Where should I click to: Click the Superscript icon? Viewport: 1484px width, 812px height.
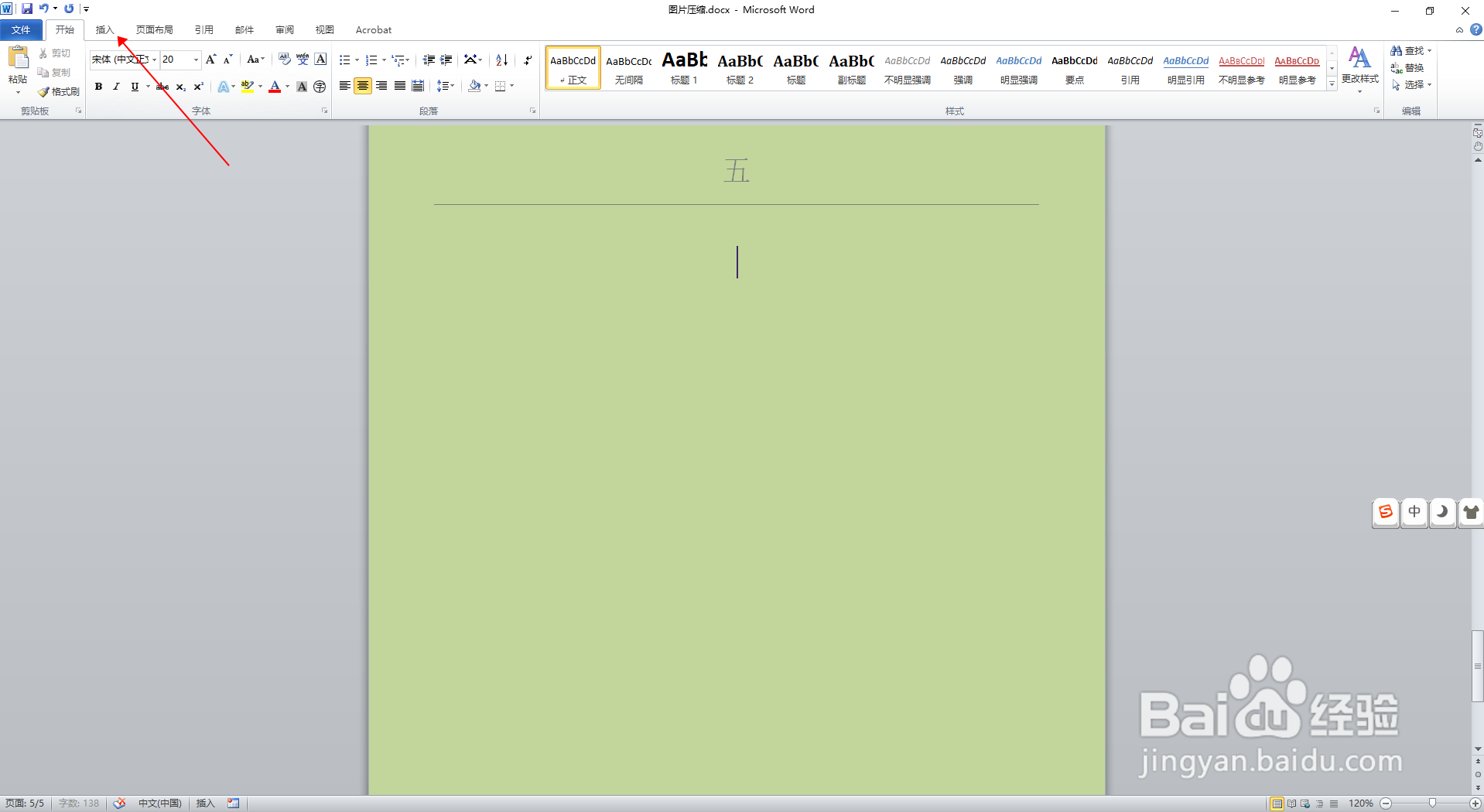(198, 87)
